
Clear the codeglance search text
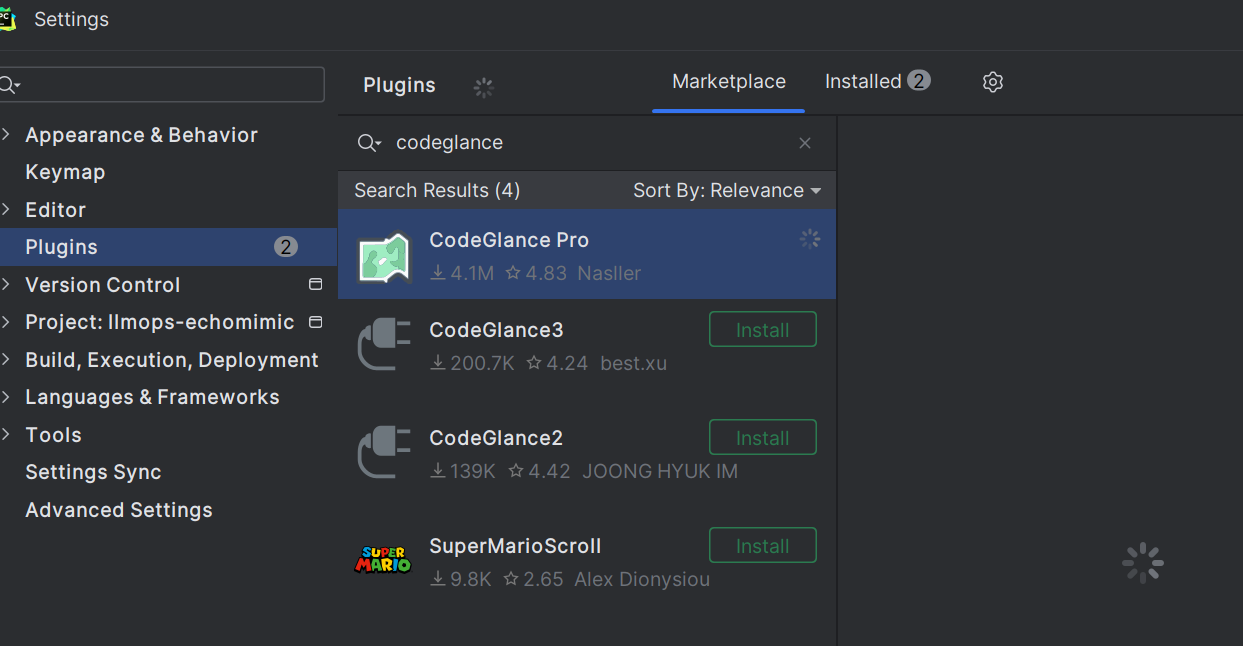click(805, 143)
